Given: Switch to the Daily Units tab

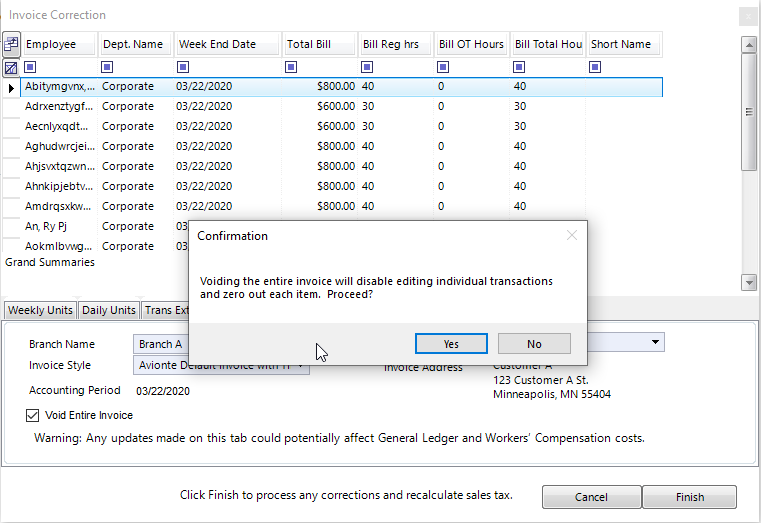Looking at the screenshot, I should (109, 310).
